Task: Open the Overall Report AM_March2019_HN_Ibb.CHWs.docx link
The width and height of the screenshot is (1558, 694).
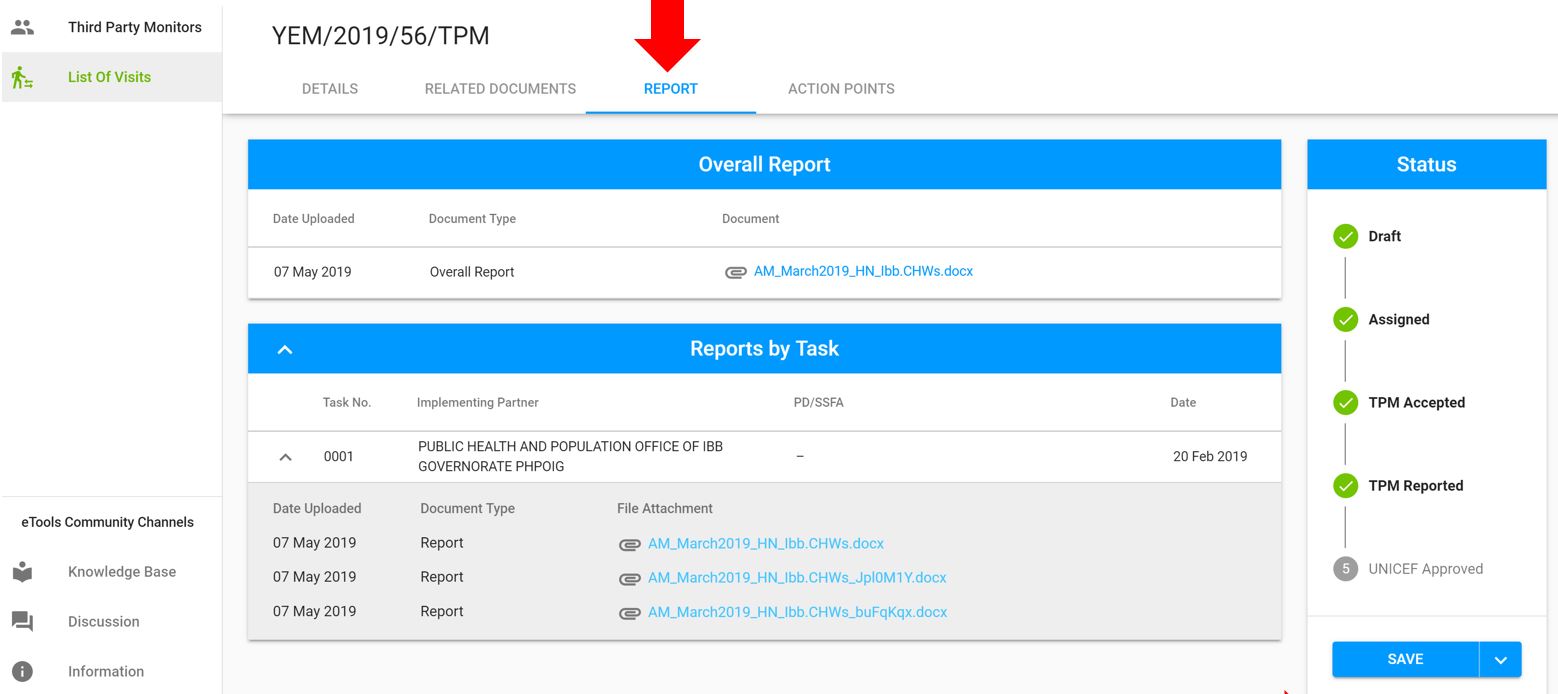Action: click(863, 271)
